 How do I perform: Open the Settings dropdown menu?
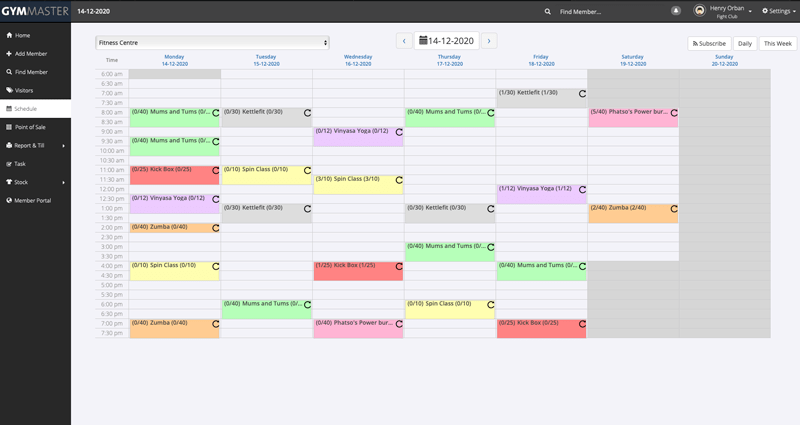pyautogui.click(x=778, y=11)
